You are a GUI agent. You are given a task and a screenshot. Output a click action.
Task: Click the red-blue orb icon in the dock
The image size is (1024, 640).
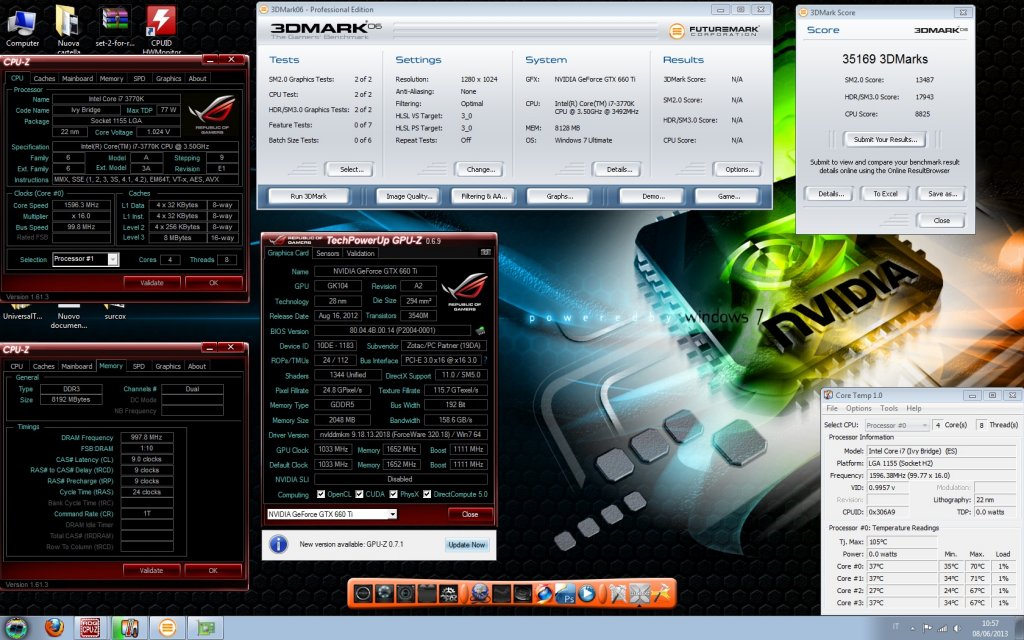543,594
